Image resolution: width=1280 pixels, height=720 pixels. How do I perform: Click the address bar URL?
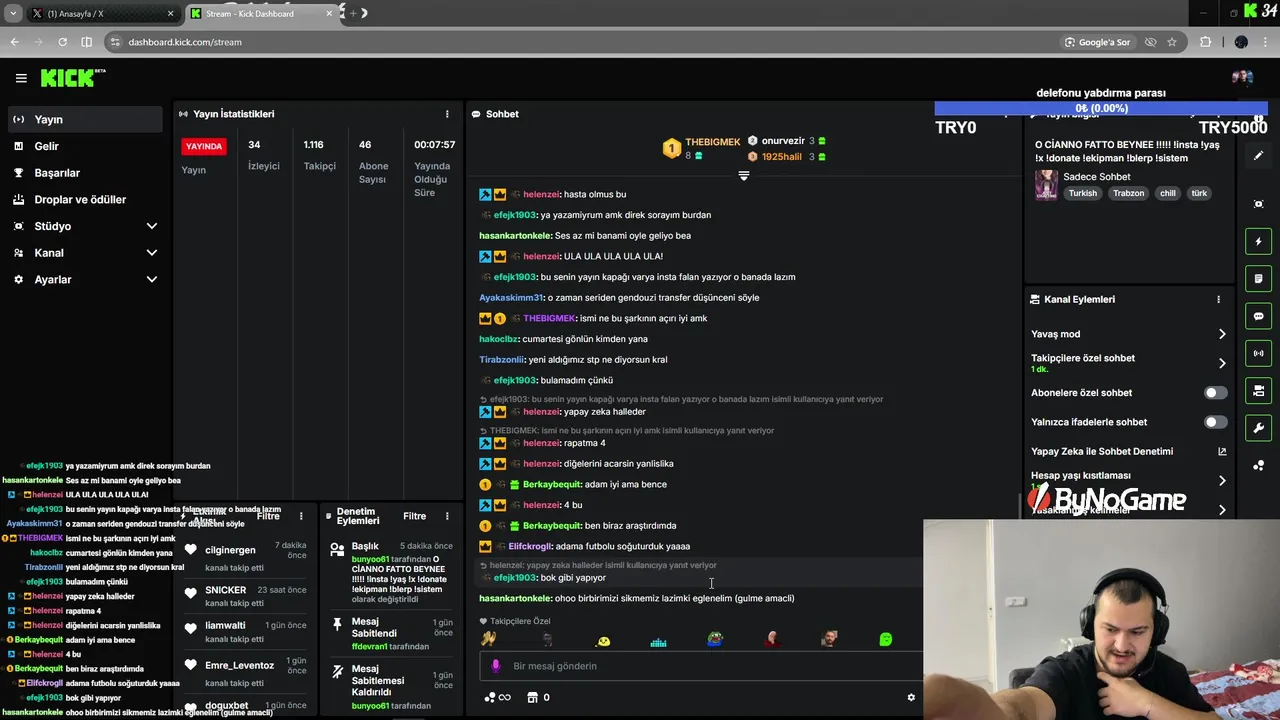[x=185, y=42]
